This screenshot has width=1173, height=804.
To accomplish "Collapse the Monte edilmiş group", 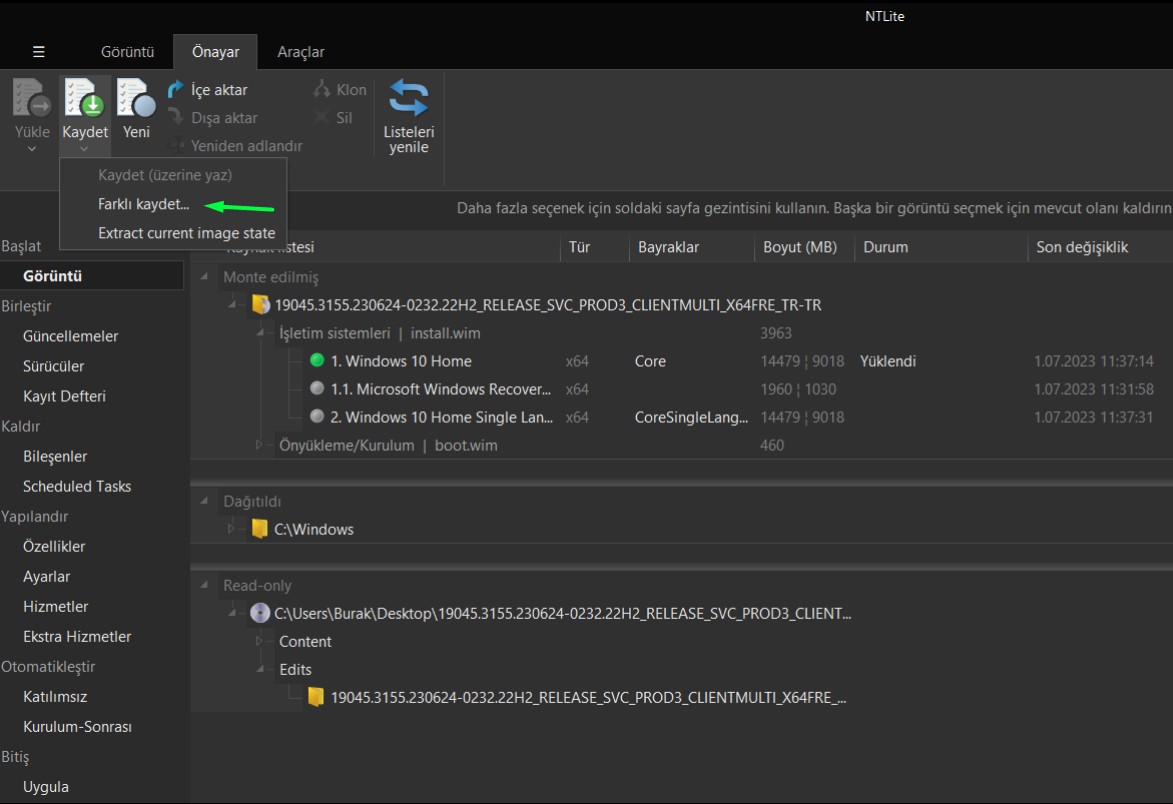I will click(204, 277).
